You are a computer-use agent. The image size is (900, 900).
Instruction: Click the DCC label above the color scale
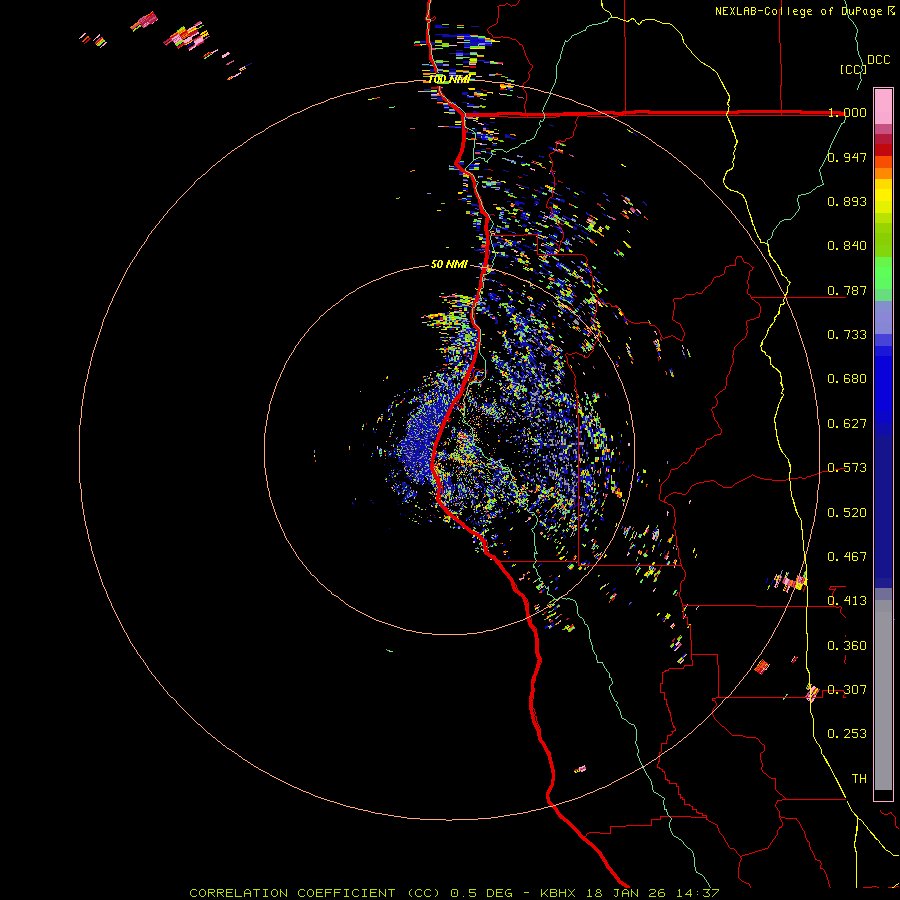point(878,60)
